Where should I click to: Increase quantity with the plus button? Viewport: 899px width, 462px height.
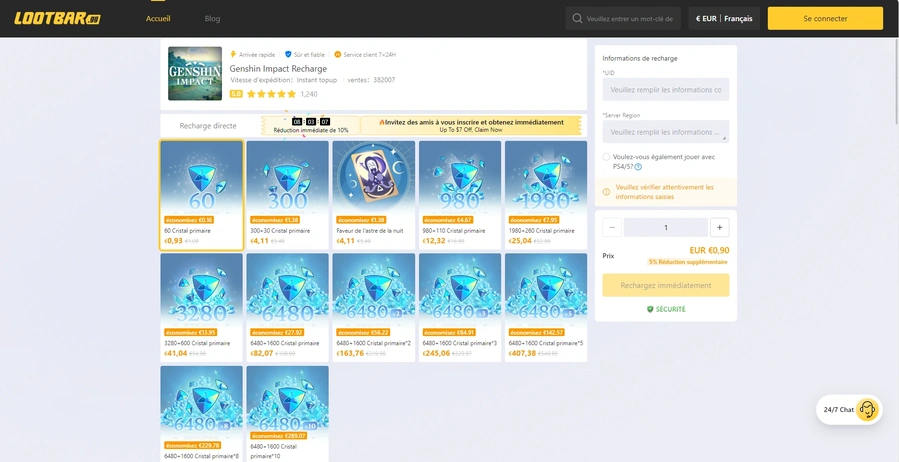point(720,227)
